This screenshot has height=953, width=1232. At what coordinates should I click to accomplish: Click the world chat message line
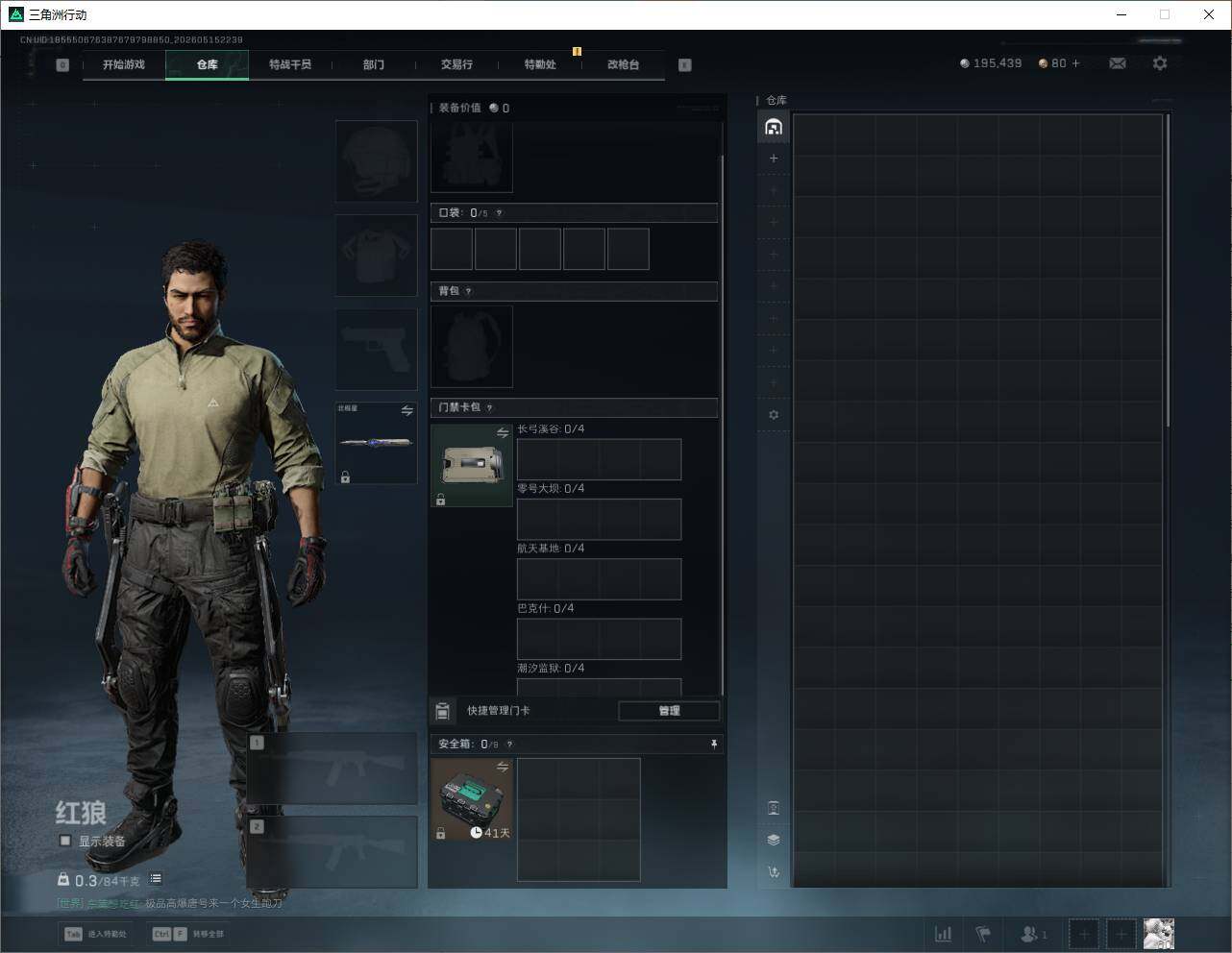click(x=169, y=903)
